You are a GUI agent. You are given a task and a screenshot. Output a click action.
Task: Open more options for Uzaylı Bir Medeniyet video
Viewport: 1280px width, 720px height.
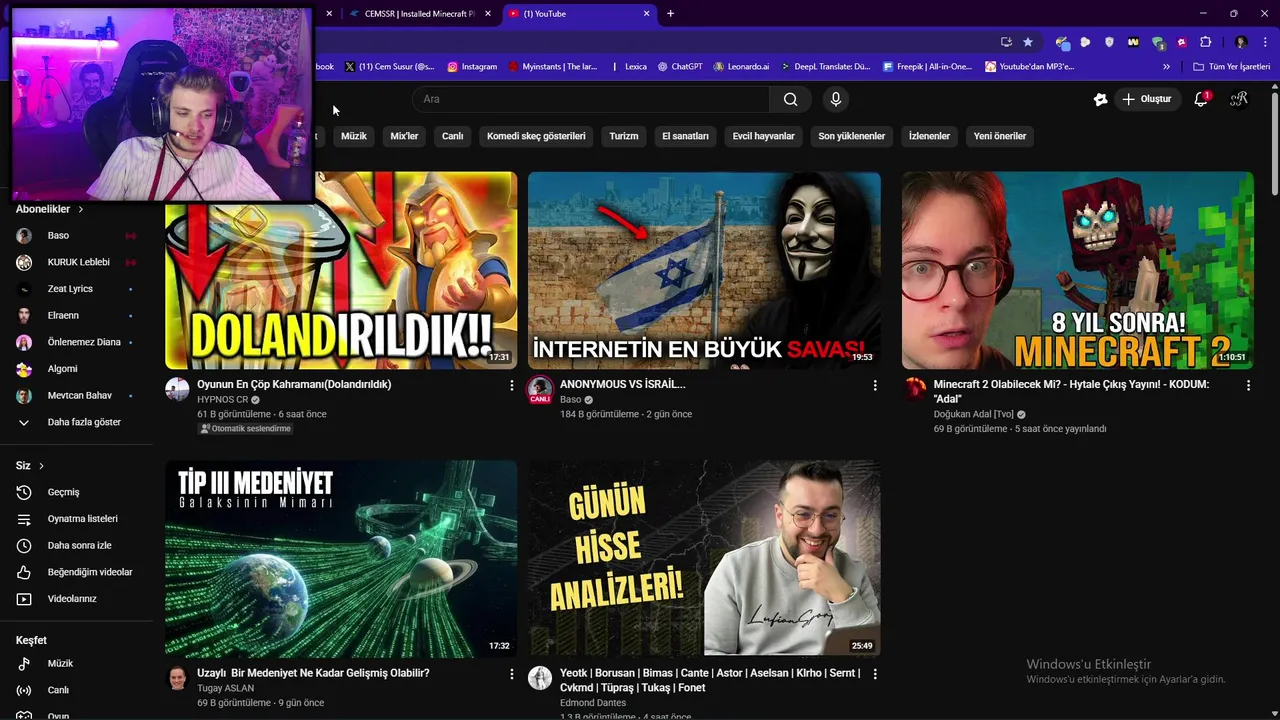pos(512,674)
